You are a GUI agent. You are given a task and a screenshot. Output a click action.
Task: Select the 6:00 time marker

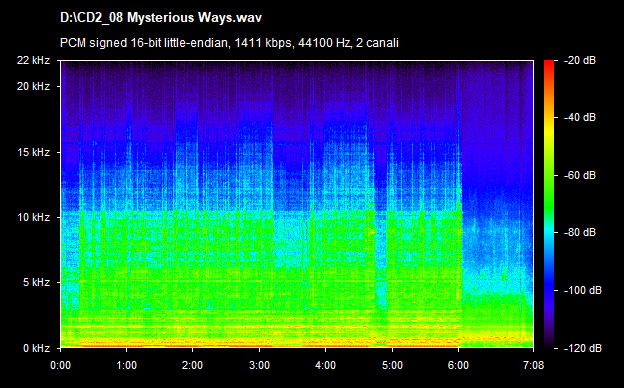[x=458, y=365]
